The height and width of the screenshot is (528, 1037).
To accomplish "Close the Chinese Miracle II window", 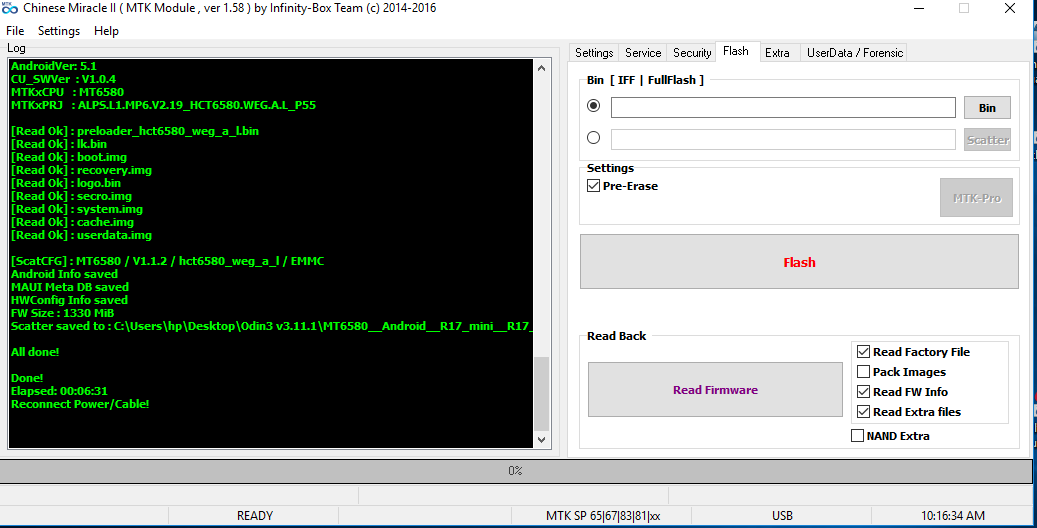I will click(x=1010, y=9).
